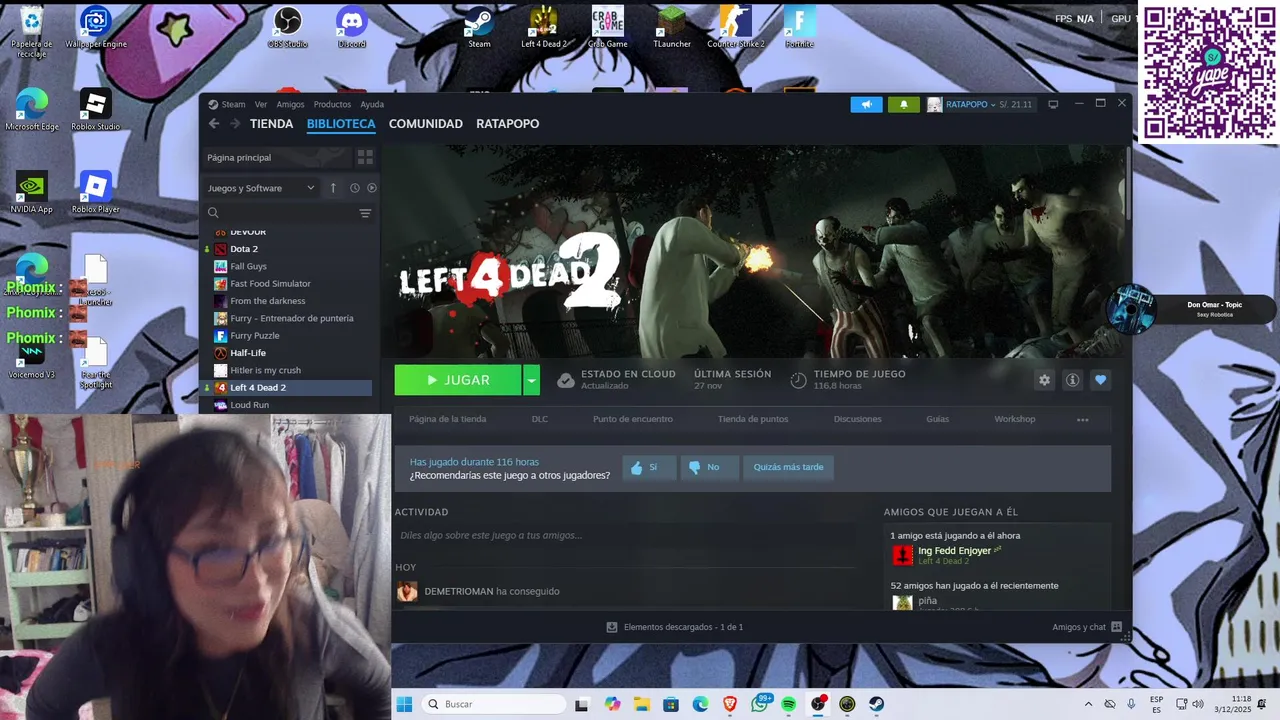The width and height of the screenshot is (1280, 720).
Task: Open the Ayuda menu
Action: coord(372,104)
